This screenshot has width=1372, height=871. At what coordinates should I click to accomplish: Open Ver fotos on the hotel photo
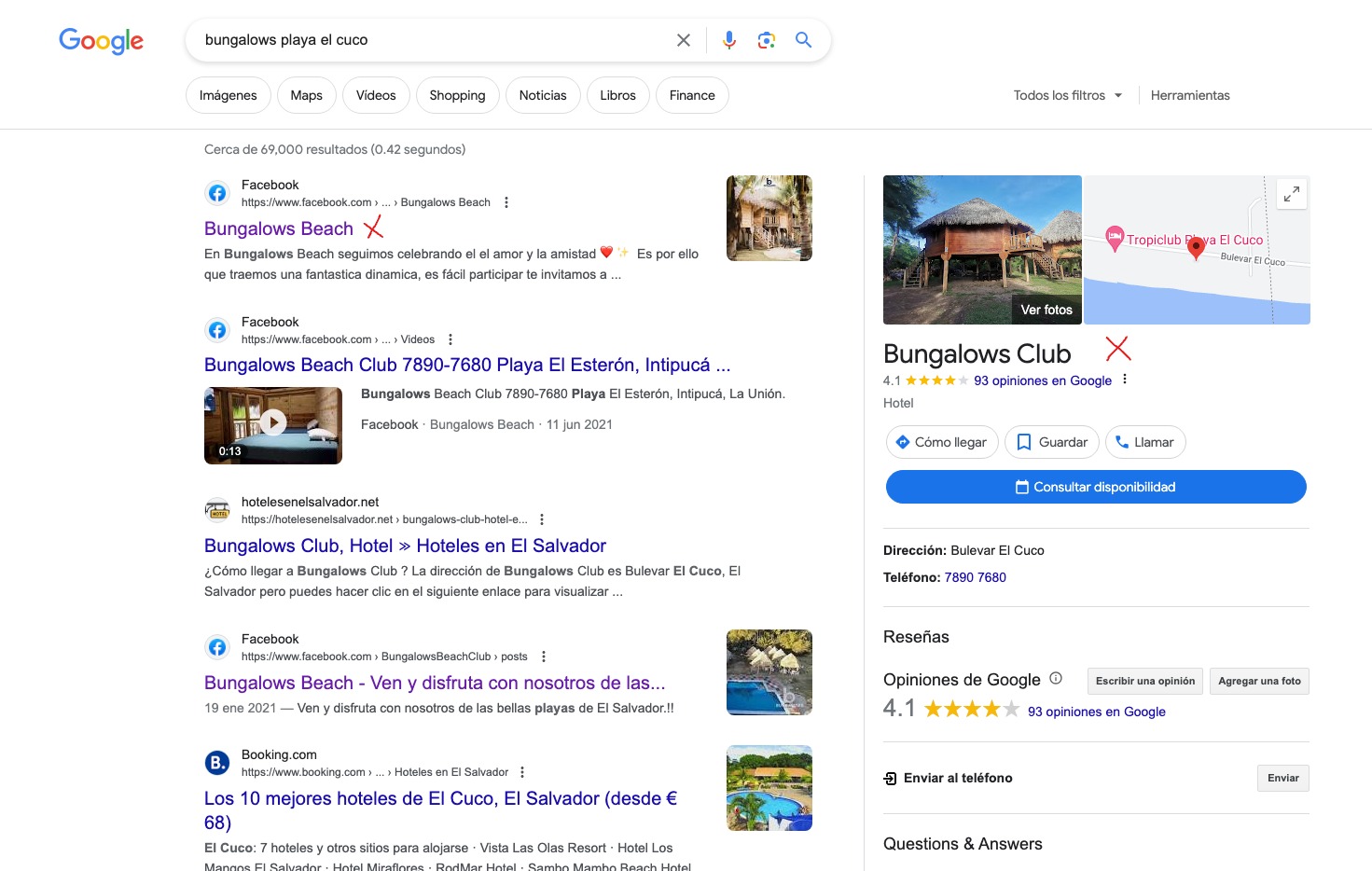tap(1046, 310)
